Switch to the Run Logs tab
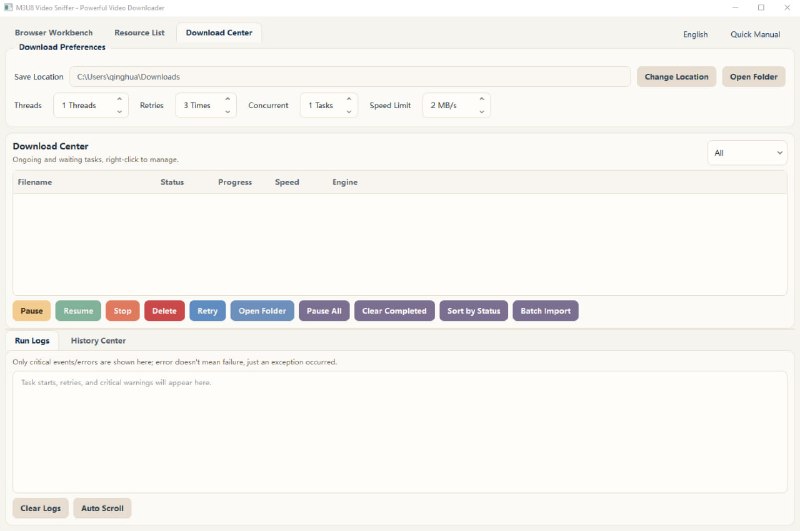 [x=32, y=340]
